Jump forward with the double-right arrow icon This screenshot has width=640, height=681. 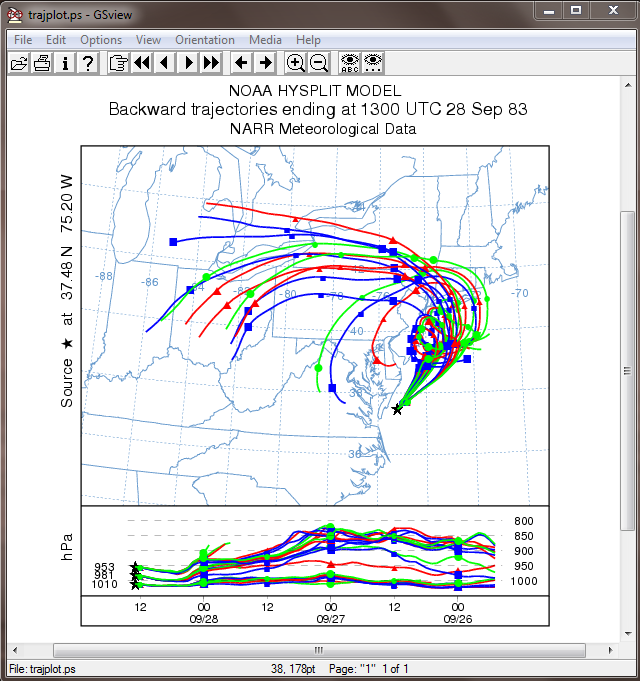coord(211,63)
